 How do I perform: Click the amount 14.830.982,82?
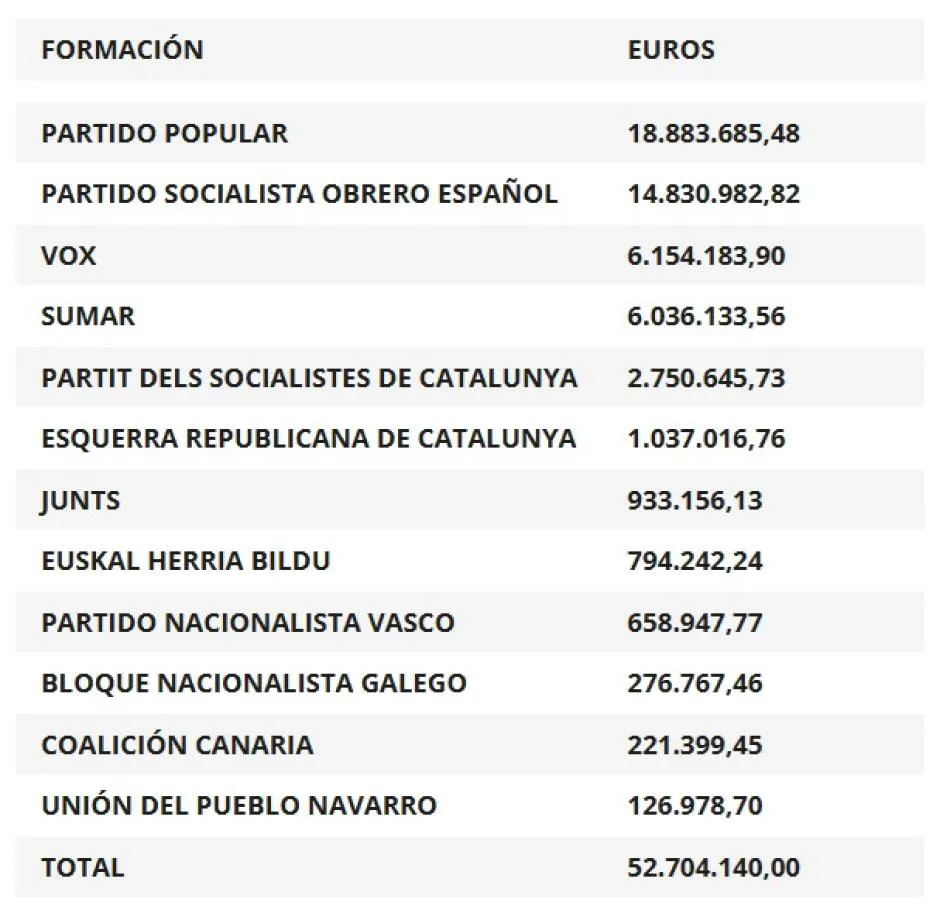click(713, 194)
